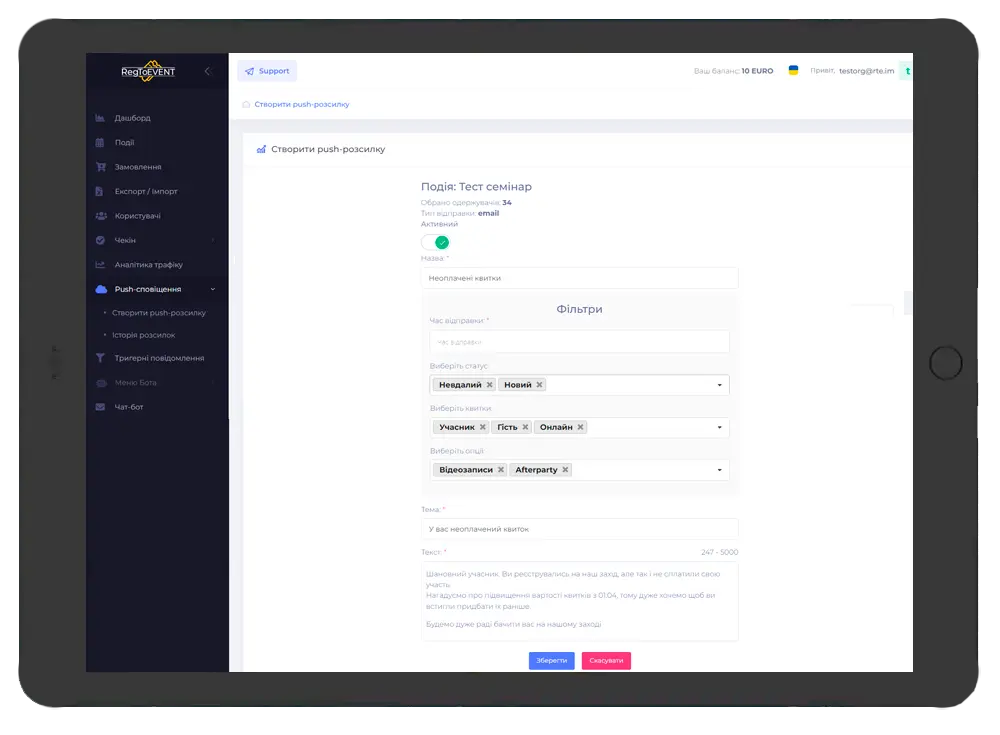Remove the Afterparty option tag

[x=565, y=470]
